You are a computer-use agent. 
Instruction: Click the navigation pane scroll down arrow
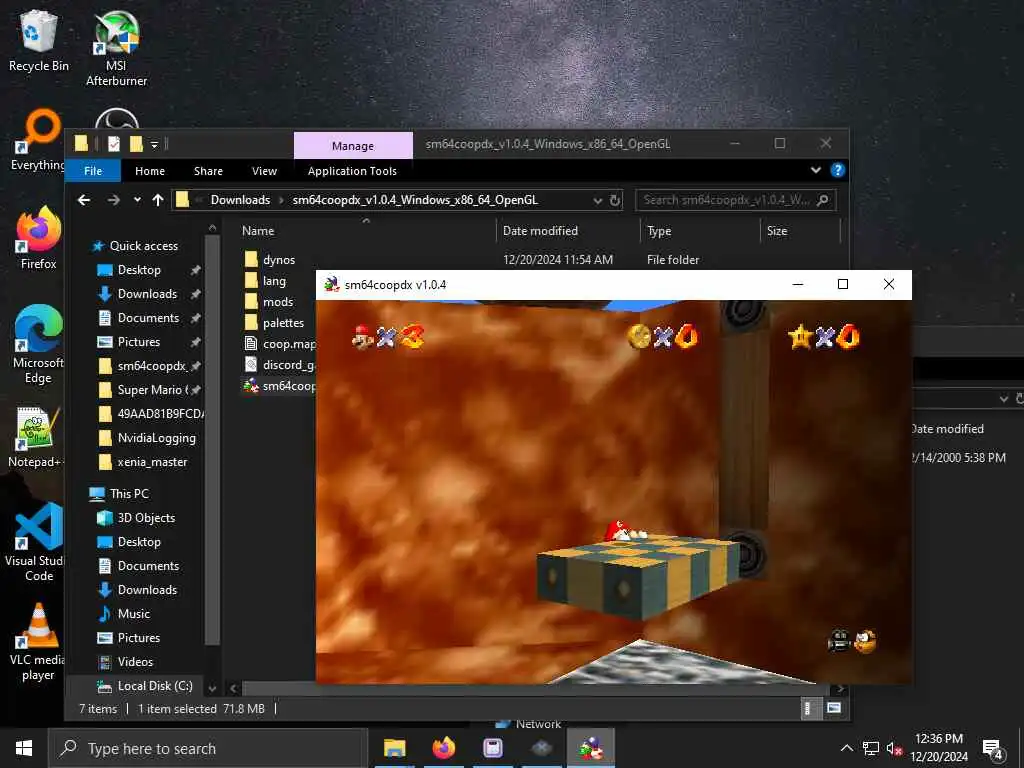tap(212, 688)
